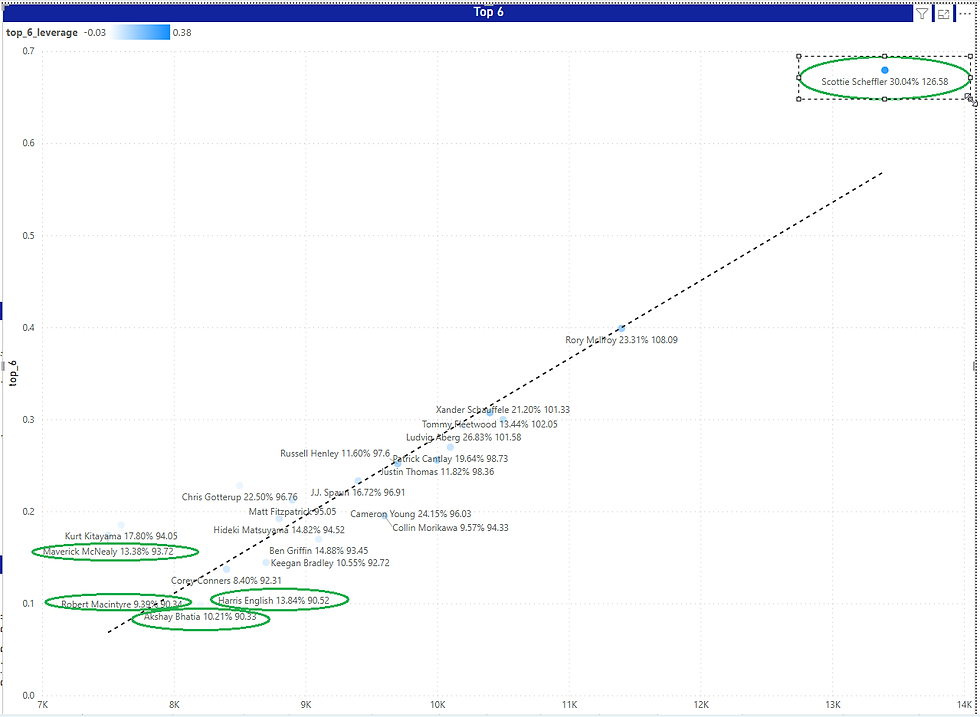The height and width of the screenshot is (717, 980).
Task: Click the Patrick Cantlay 19.64% 98.73 label
Action: pyautogui.click(x=450, y=459)
